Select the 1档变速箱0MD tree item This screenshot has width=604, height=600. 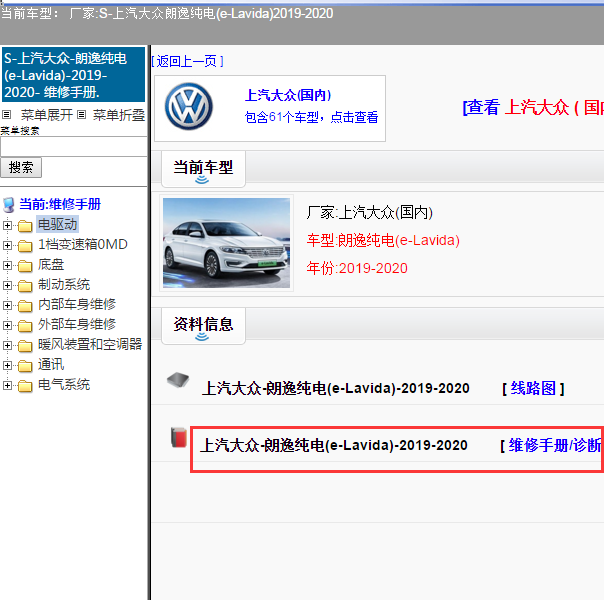tap(82, 245)
